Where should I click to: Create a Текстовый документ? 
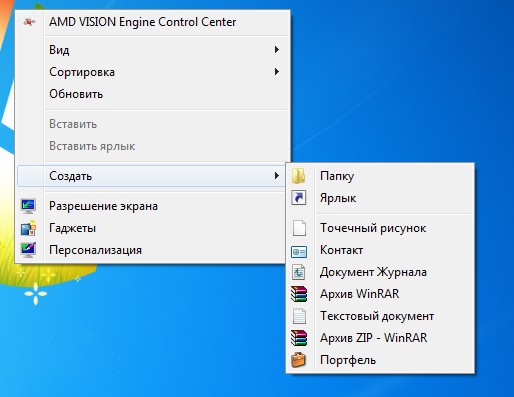(x=380, y=316)
